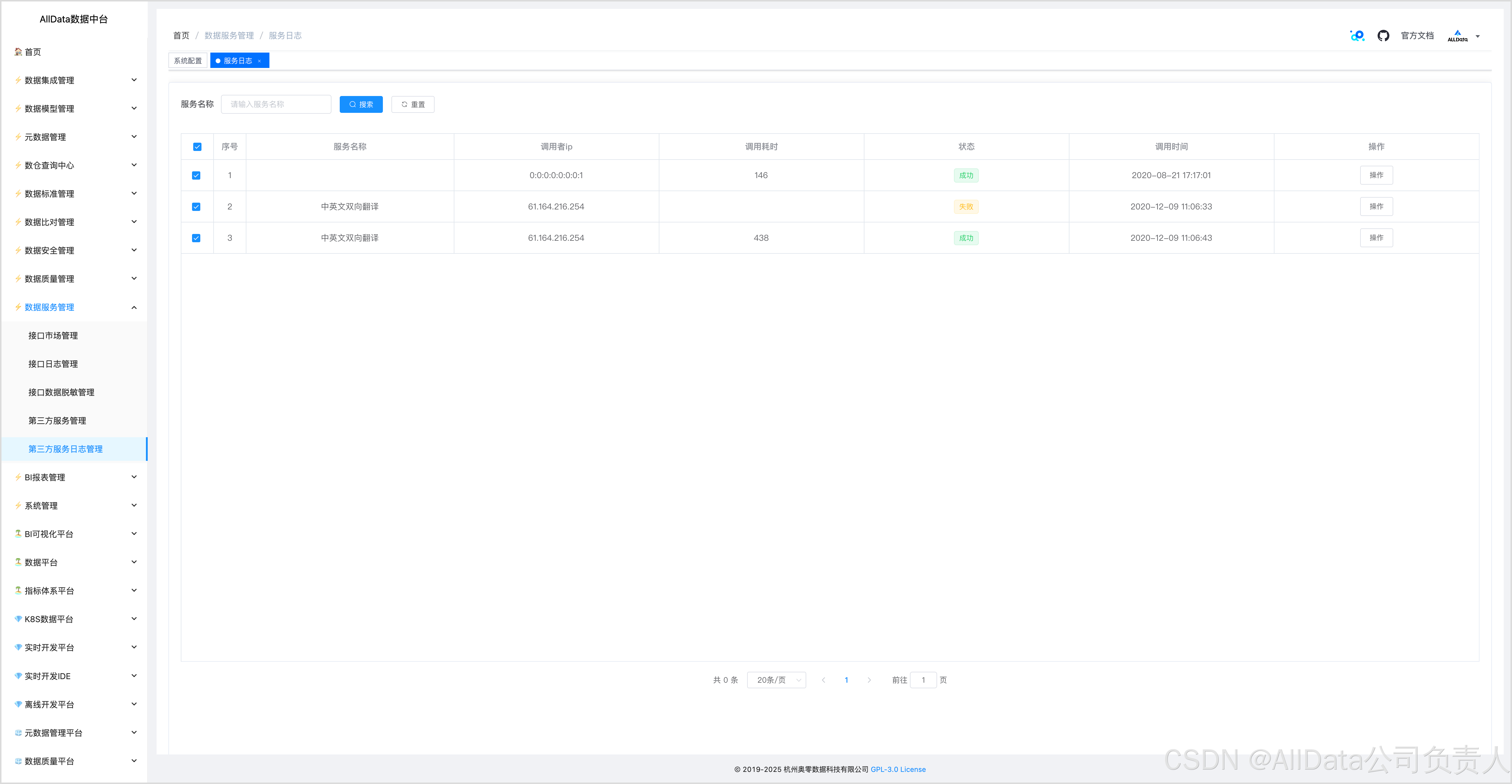The image size is (1512, 784).
Task: Open the 20条/页 page size dropdown
Action: 776,680
